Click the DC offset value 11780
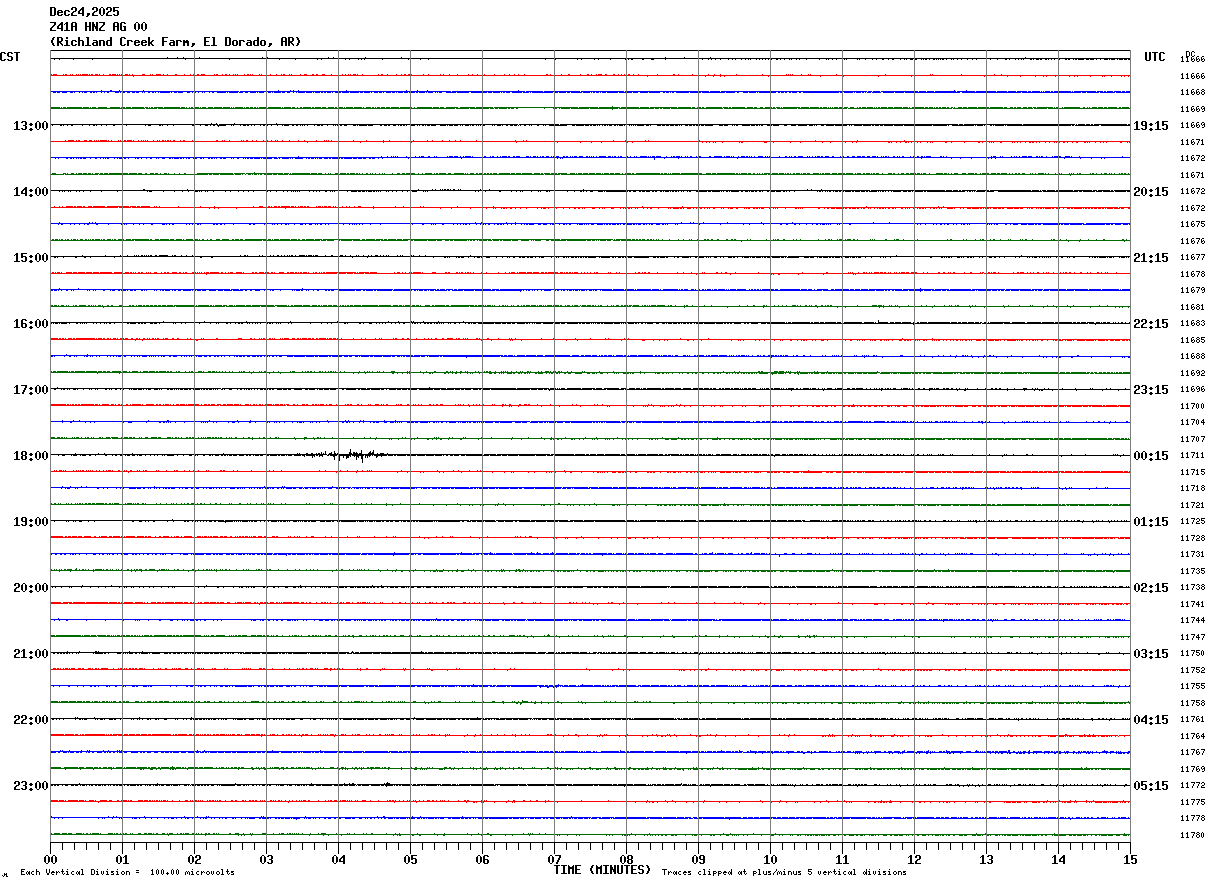The width and height of the screenshot is (1210, 886). (x=1192, y=835)
